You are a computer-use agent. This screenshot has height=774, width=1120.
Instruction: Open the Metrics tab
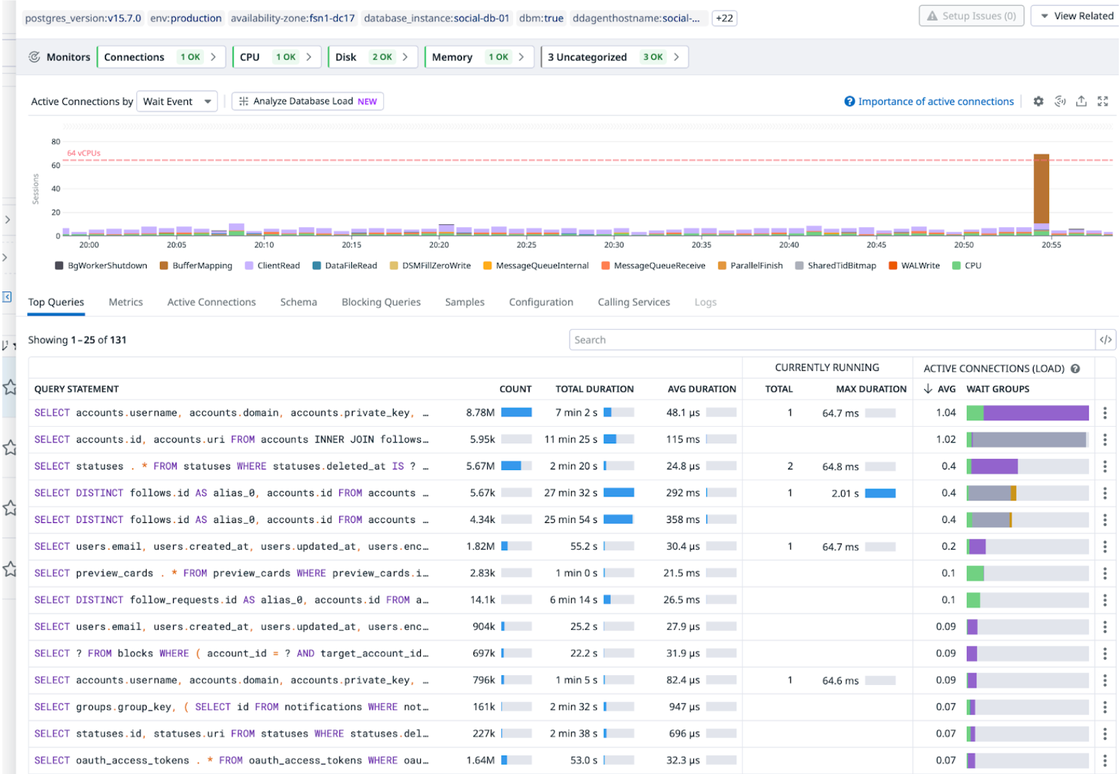click(125, 302)
